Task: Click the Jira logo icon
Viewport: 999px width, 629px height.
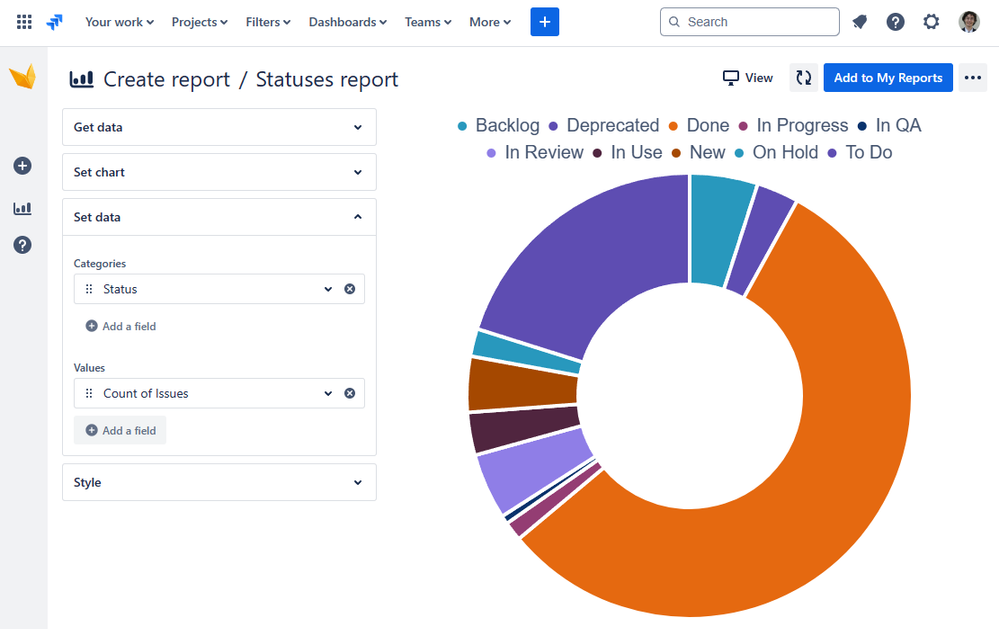Action: [x=55, y=22]
